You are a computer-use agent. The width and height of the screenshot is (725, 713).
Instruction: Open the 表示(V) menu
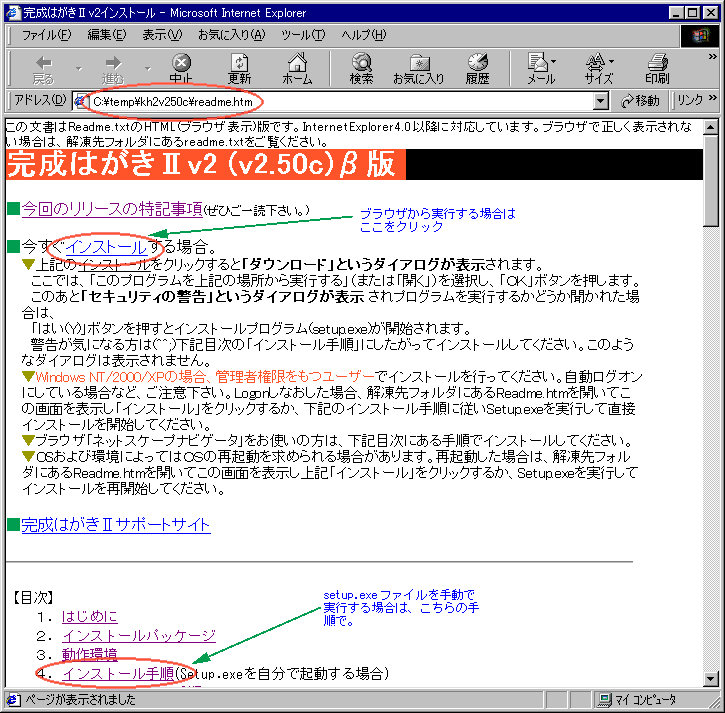161,35
